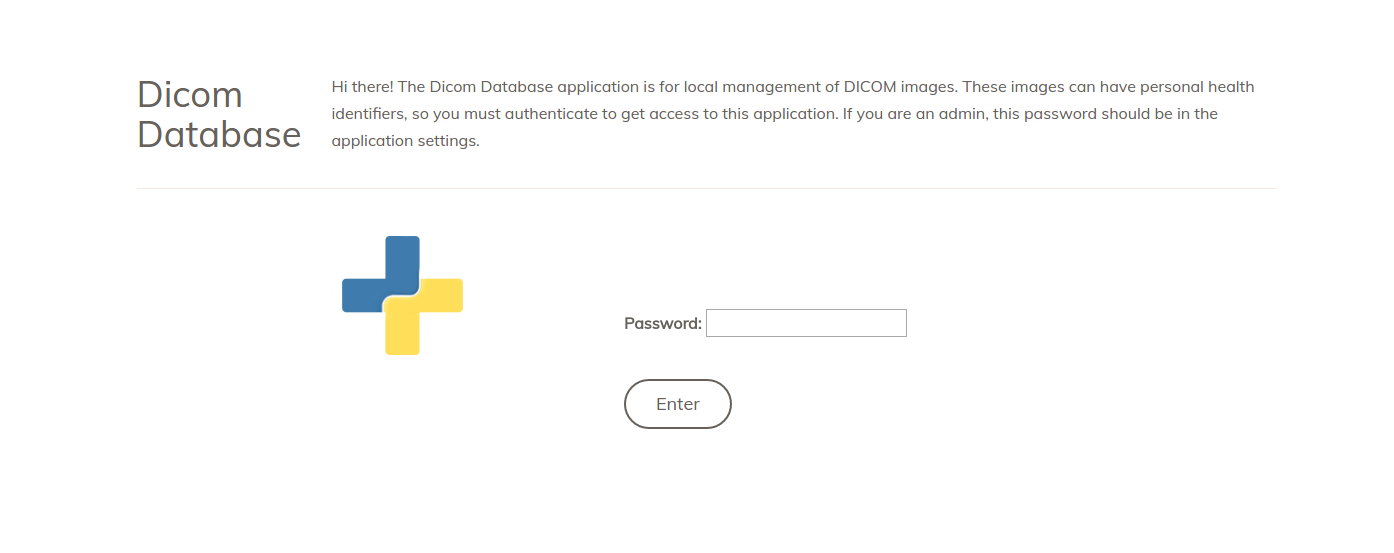Viewport: 1394px width, 553px height.
Task: Click the phrase "personal health" in the description
Action: tap(1198, 87)
